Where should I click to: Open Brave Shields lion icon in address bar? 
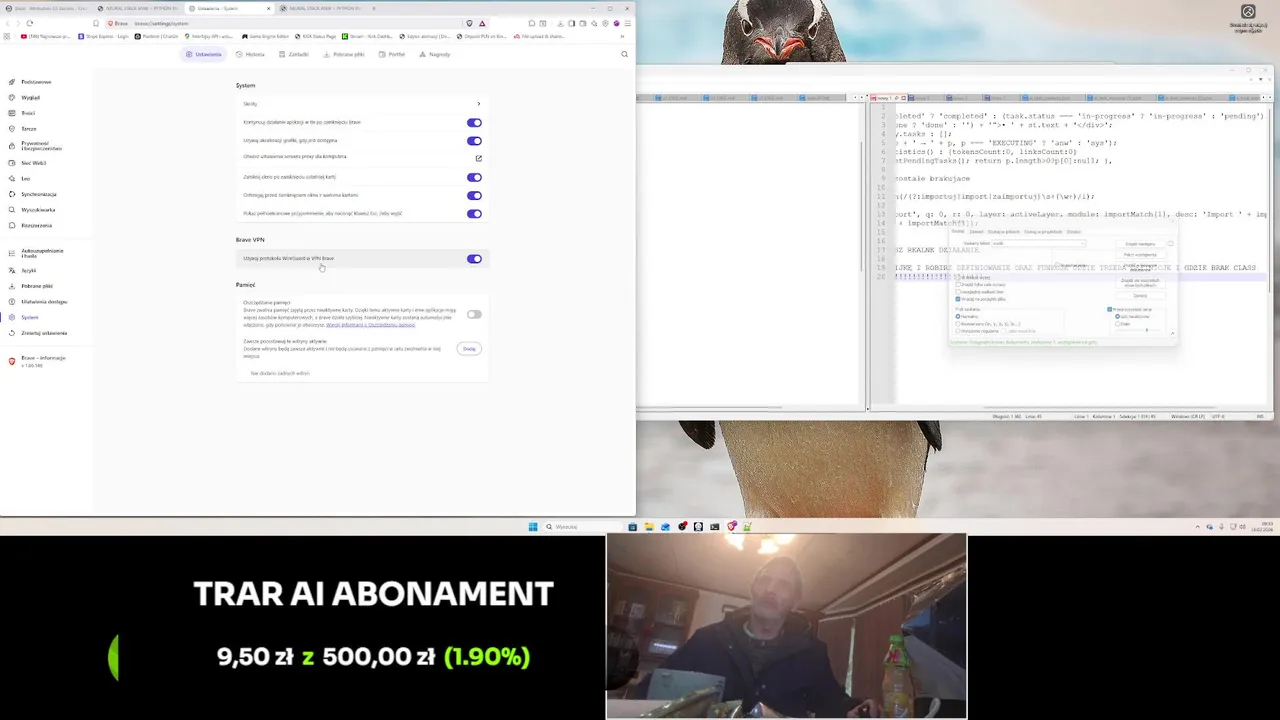tap(469, 23)
